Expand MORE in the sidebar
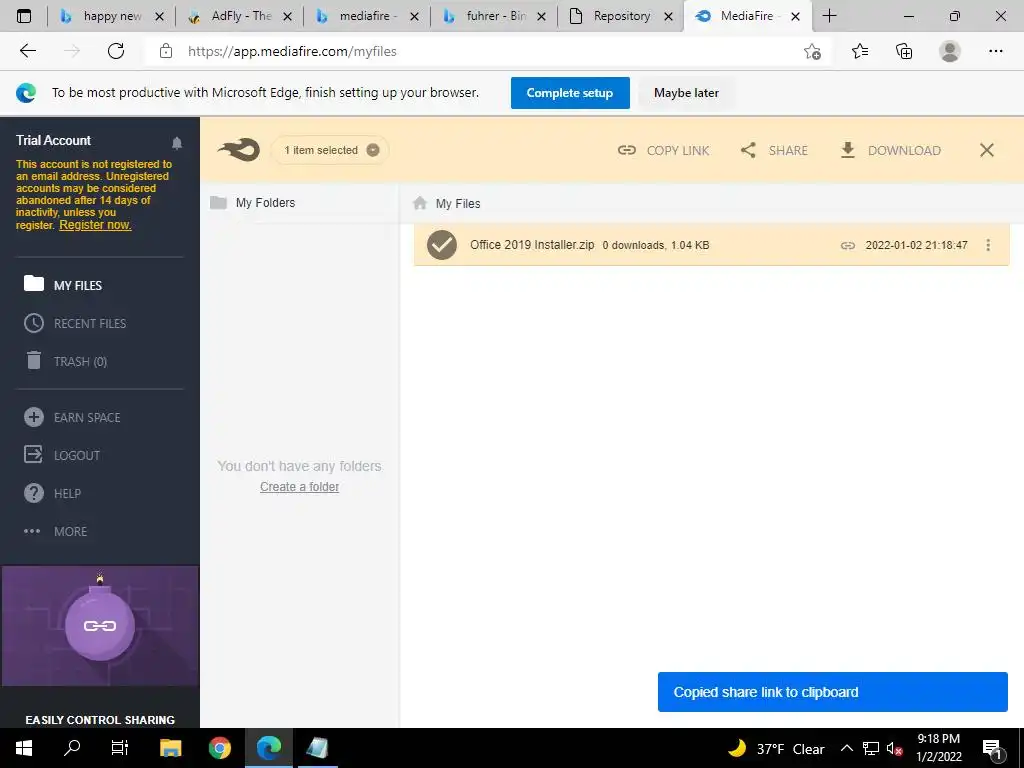 point(56,531)
